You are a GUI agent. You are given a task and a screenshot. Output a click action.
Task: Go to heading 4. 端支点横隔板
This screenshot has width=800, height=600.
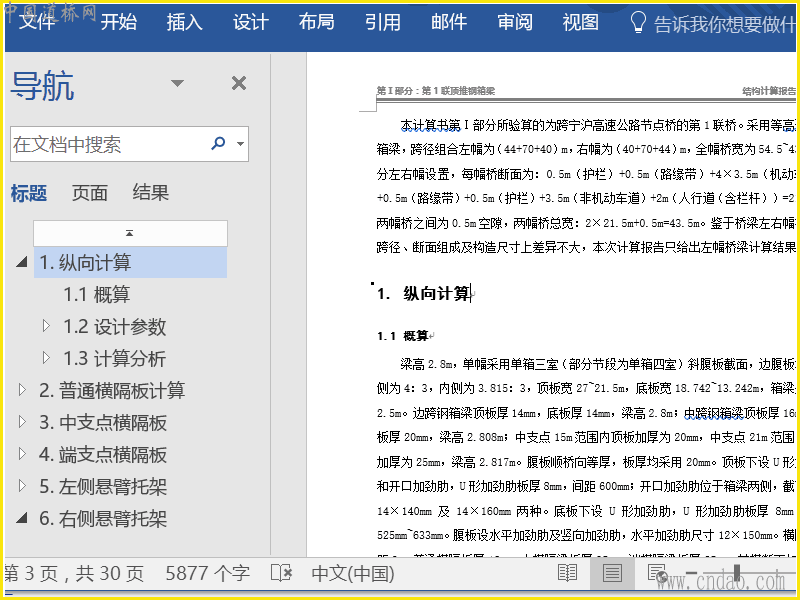click(103, 455)
